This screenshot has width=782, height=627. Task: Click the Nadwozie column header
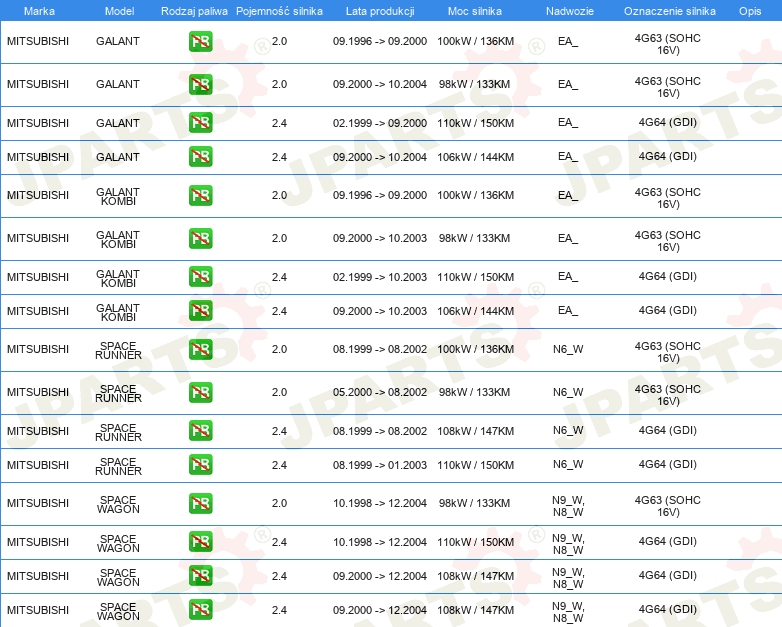pyautogui.click(x=570, y=11)
